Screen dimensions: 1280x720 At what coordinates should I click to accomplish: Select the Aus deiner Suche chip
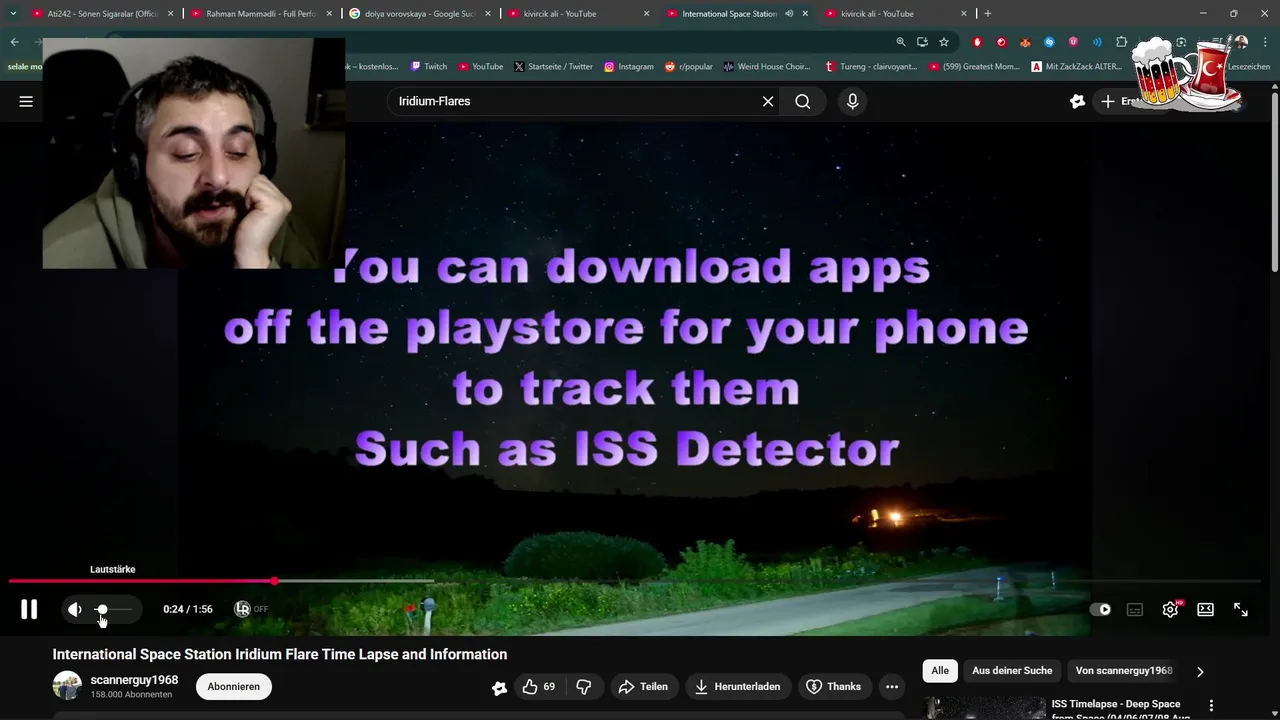pos(1012,671)
